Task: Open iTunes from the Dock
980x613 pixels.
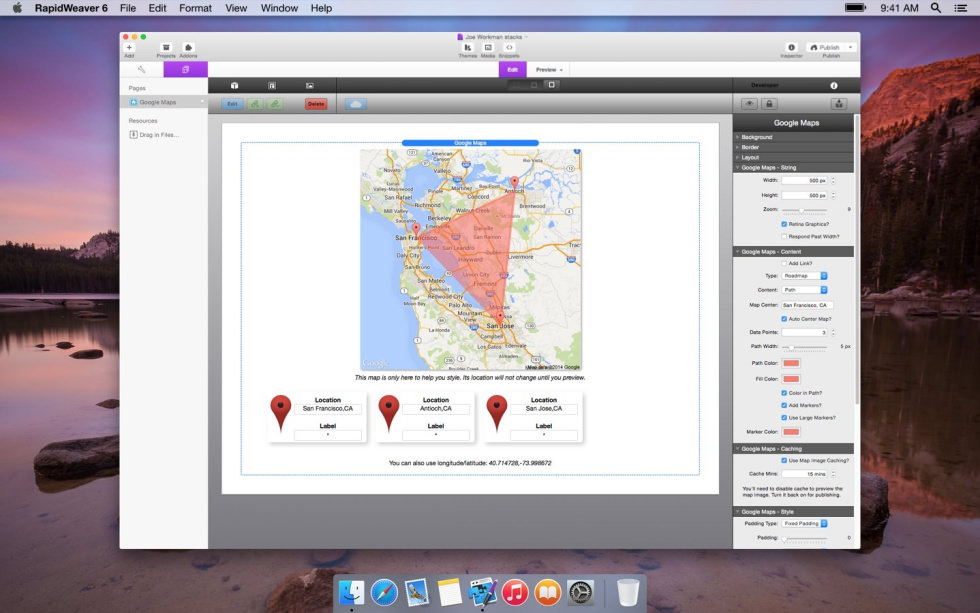Action: [514, 592]
